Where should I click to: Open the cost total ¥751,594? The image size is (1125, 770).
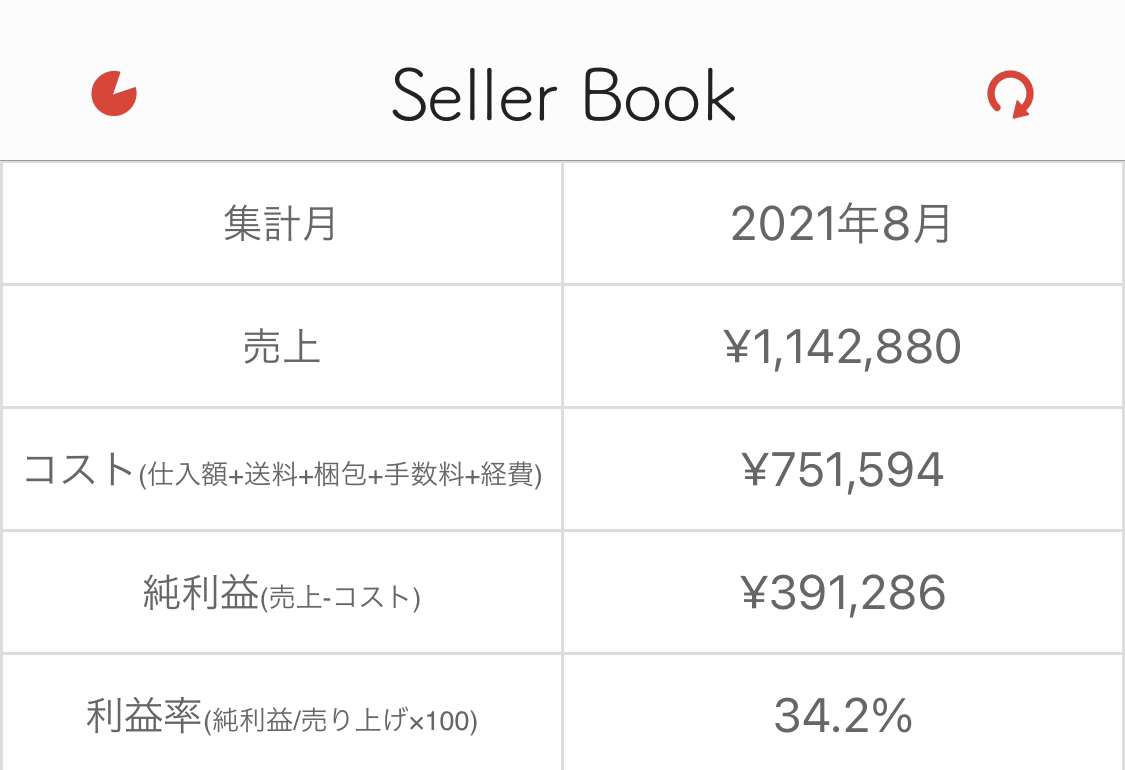click(x=843, y=470)
